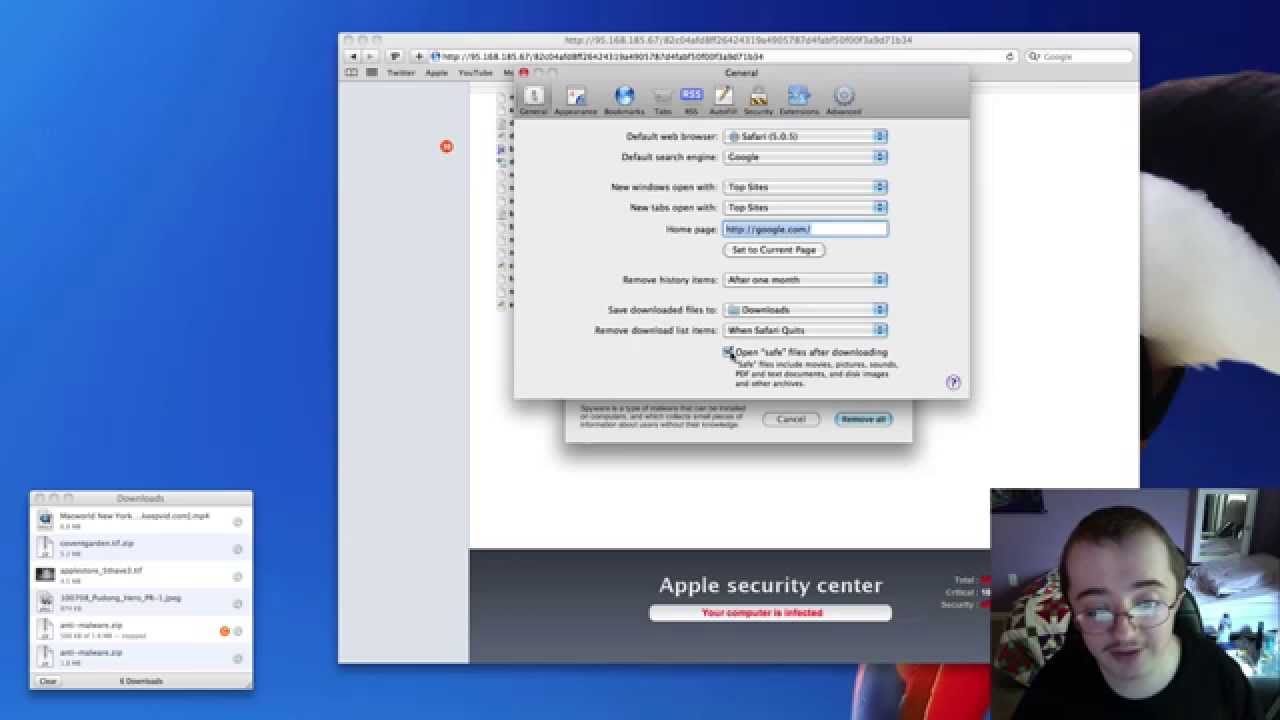Reveal coventgarden.tif.zip in Finder magnifier
Viewport: 1280px width, 720px height.
click(x=238, y=549)
